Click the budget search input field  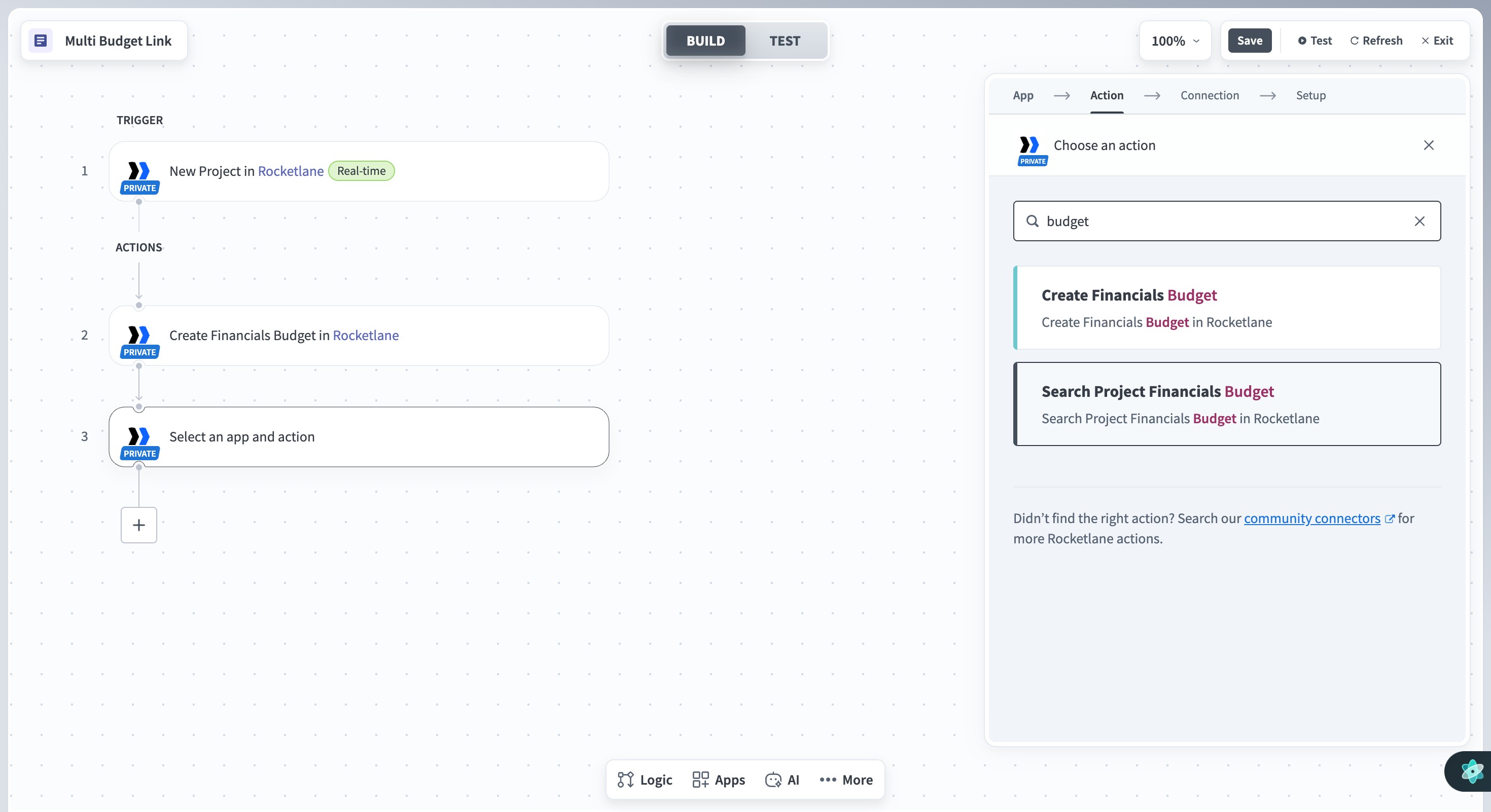pos(1226,221)
